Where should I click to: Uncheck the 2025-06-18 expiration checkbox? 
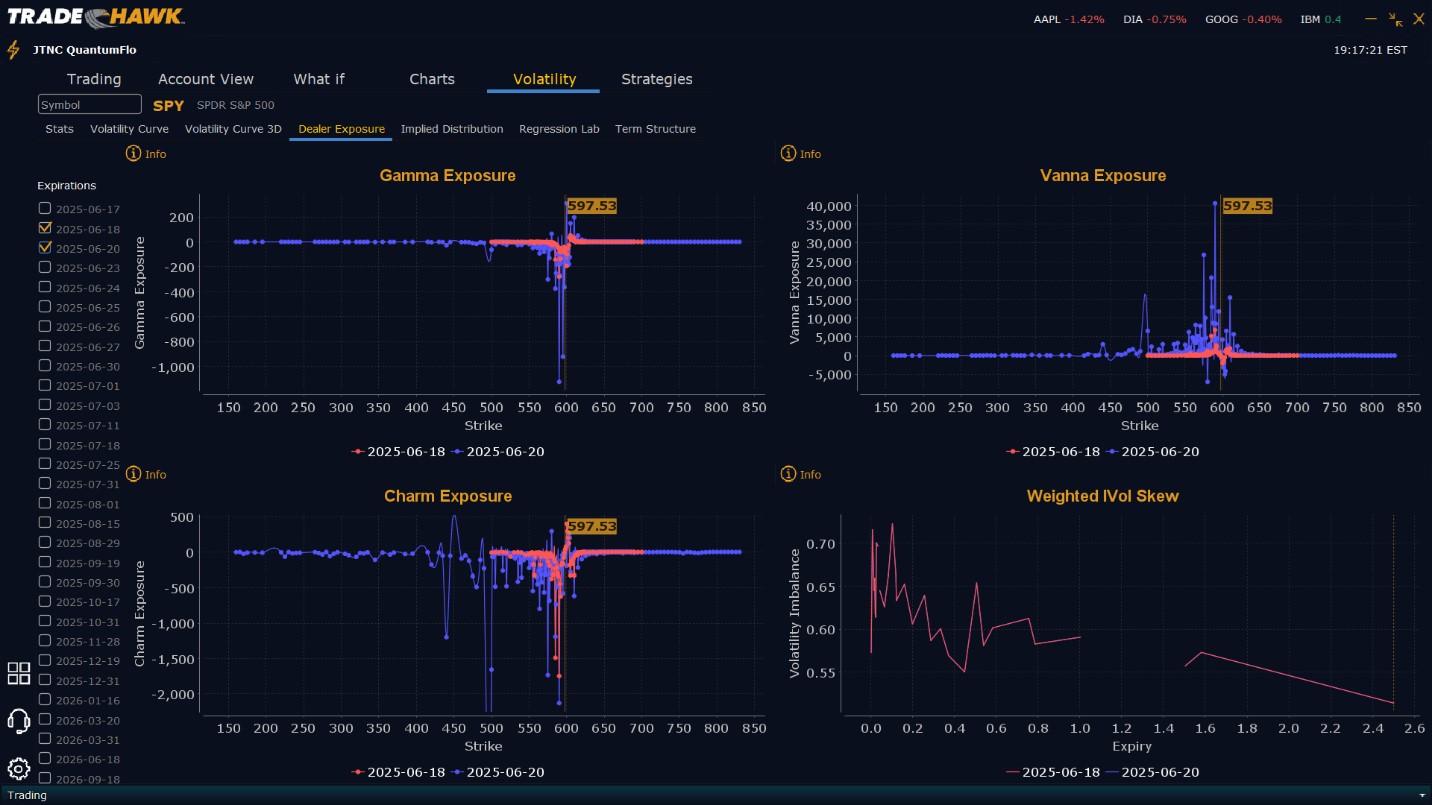tap(44, 228)
